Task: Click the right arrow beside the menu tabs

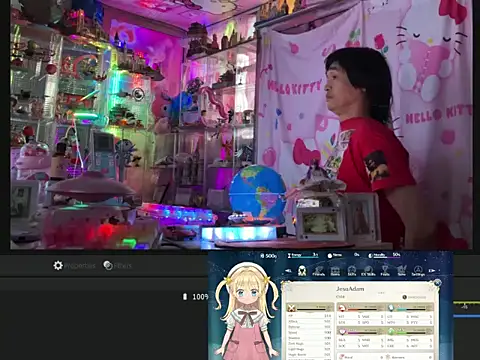Action: coord(432,271)
